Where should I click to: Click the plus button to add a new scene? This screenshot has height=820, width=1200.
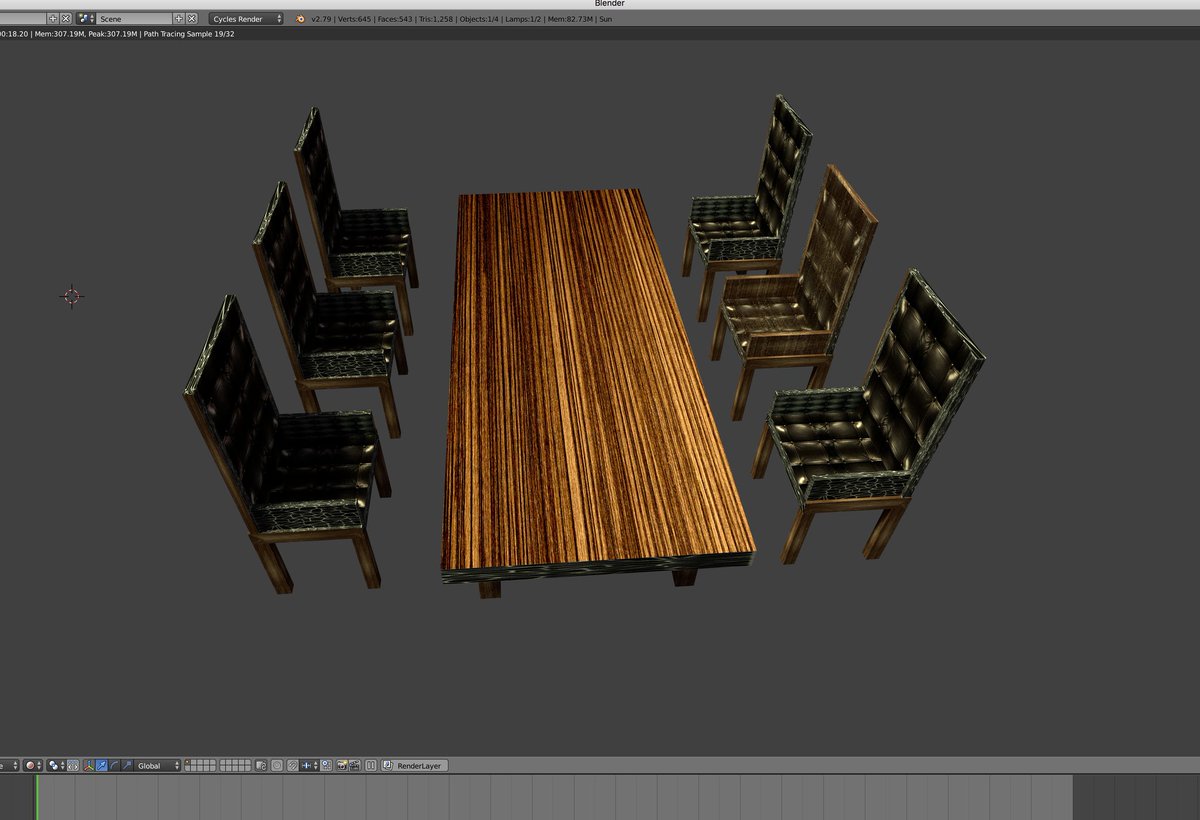[x=179, y=17]
